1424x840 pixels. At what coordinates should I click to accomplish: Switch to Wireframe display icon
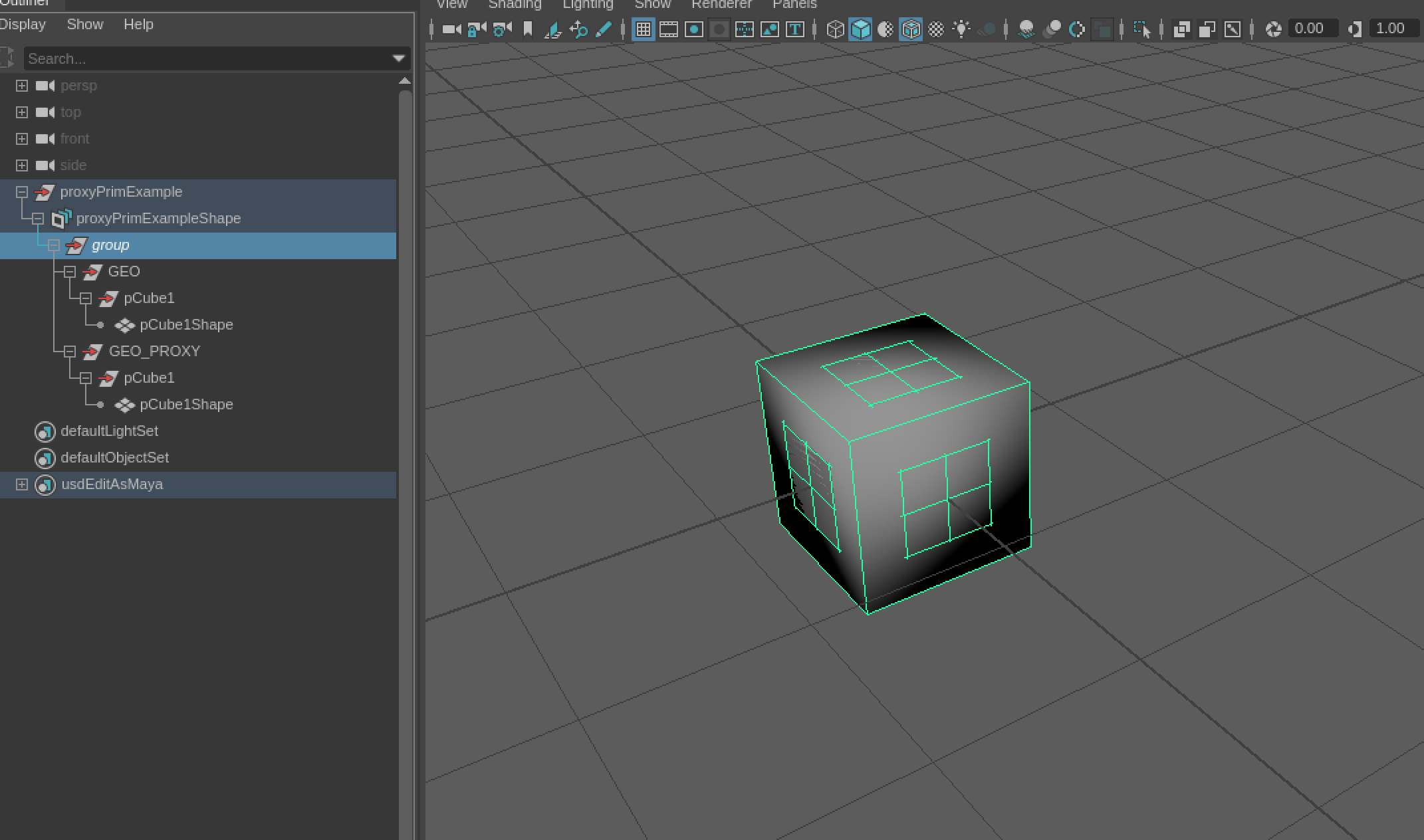pos(835,29)
